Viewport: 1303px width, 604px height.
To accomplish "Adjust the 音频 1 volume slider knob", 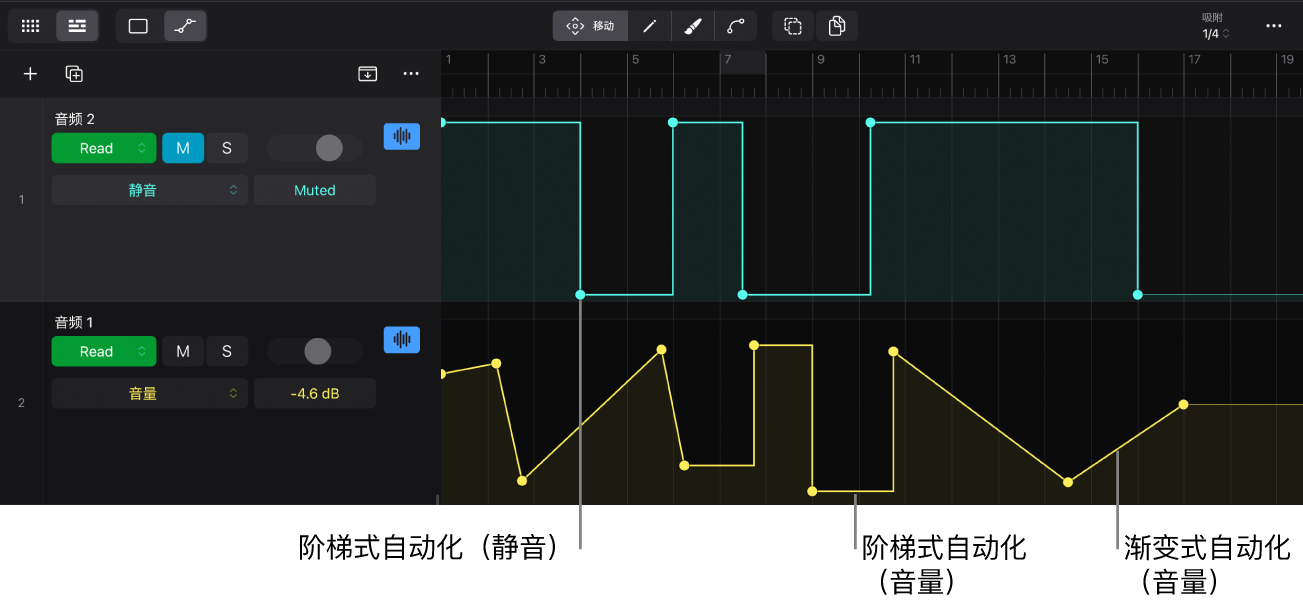I will pos(317,351).
